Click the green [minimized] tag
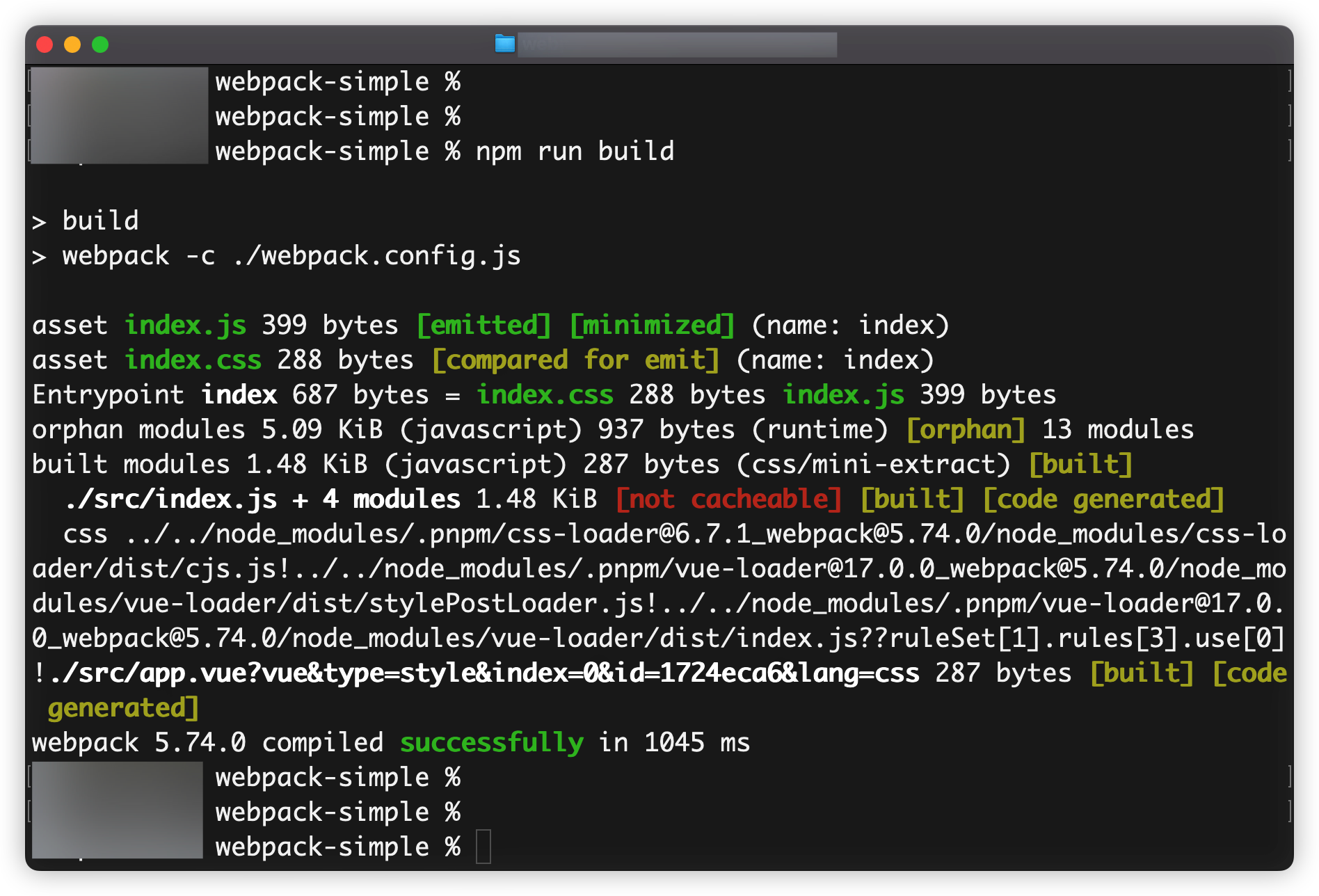Screen dimensions: 1319x896 tap(652, 325)
